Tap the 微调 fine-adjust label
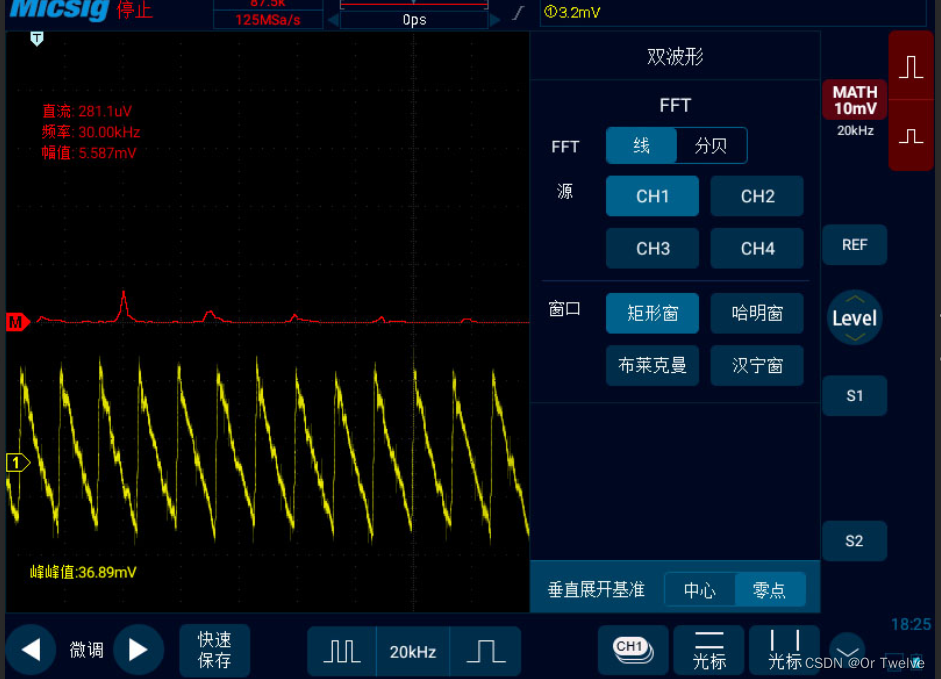Viewport: 941px width, 679px height. click(86, 650)
